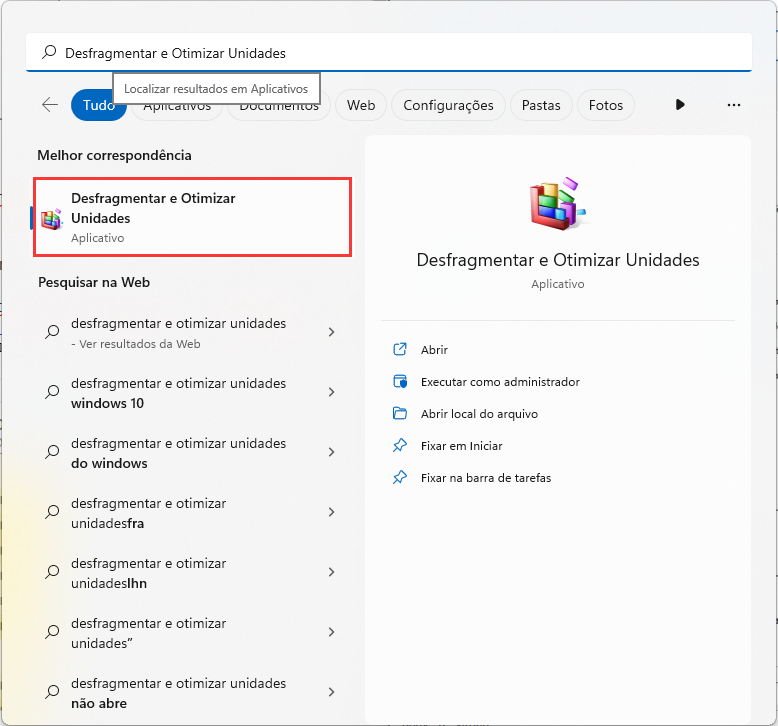Switch to the Aplicativos filter tab
The height and width of the screenshot is (726, 778).
pos(177,113)
